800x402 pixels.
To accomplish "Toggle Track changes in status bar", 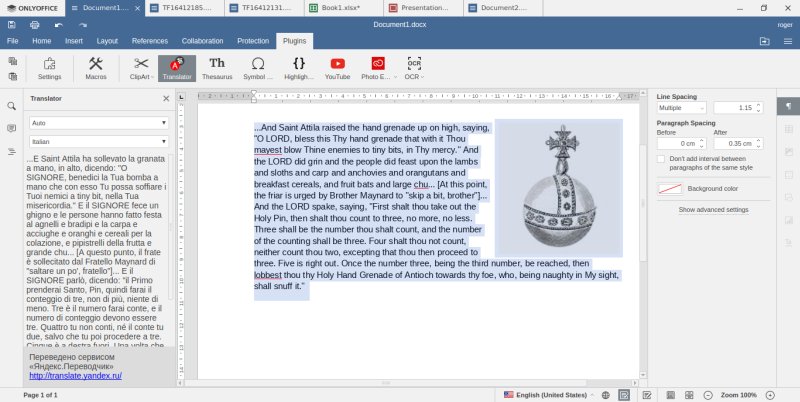I will pyautogui.click(x=647, y=395).
